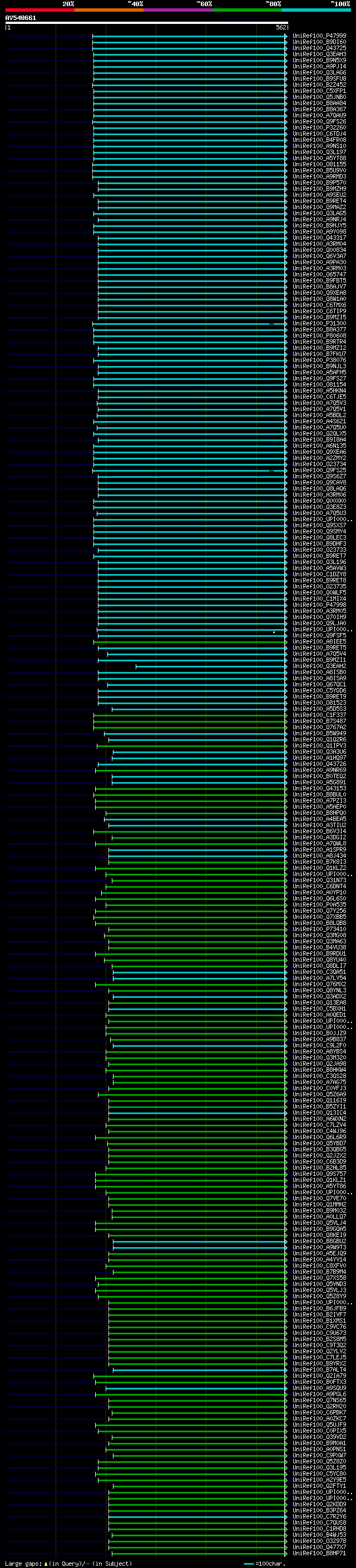Image resolution: width=356 pixels, height=1568 pixels.
Task: Select UniRef100_A7QAU9 label
Action: pos(319,115)
